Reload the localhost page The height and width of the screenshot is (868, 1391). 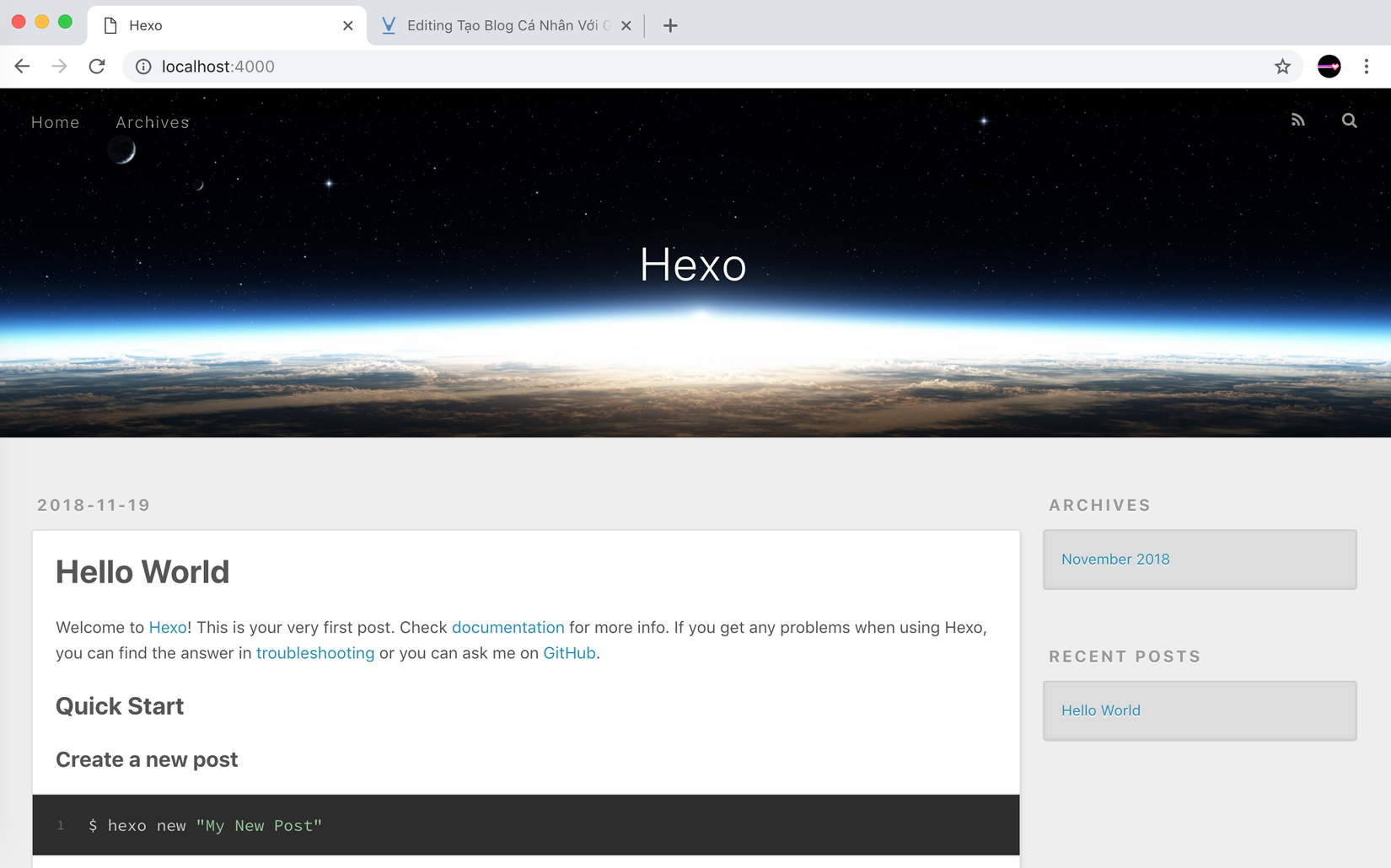(97, 67)
